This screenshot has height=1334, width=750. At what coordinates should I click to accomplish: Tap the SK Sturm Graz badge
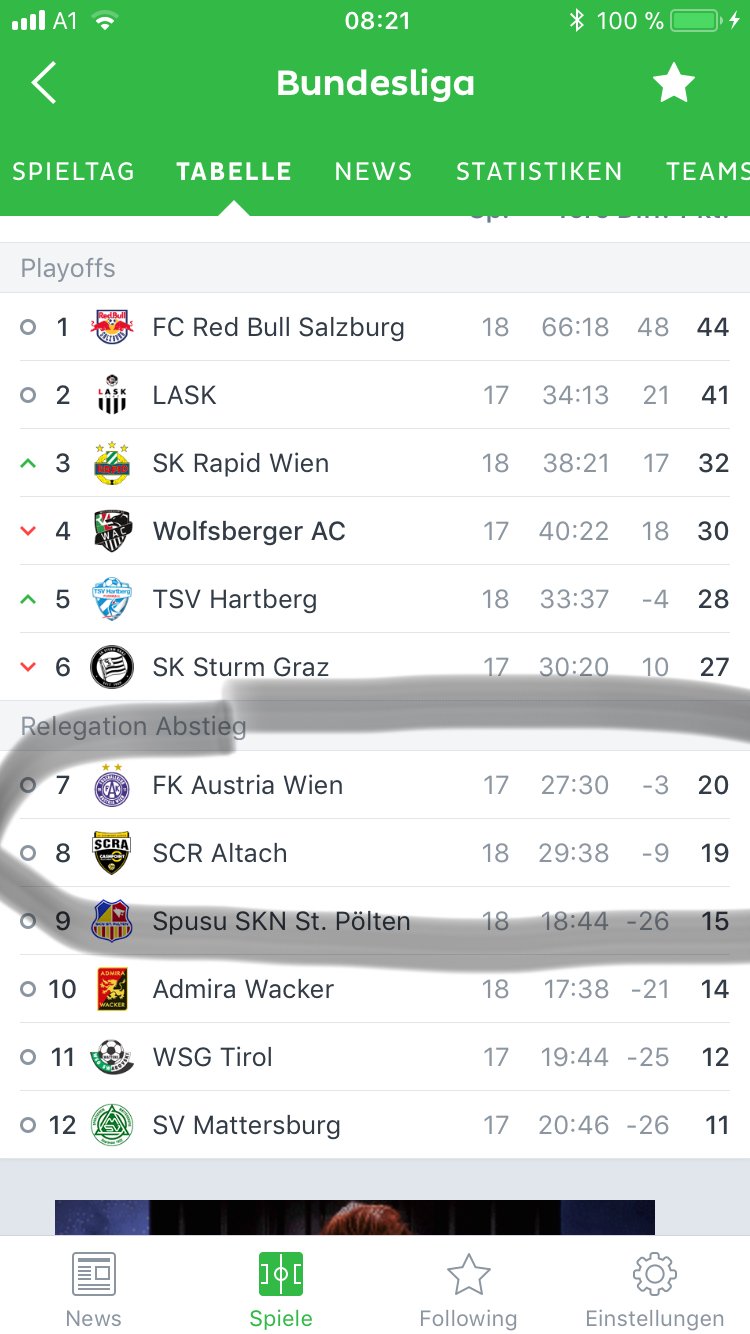click(112, 667)
